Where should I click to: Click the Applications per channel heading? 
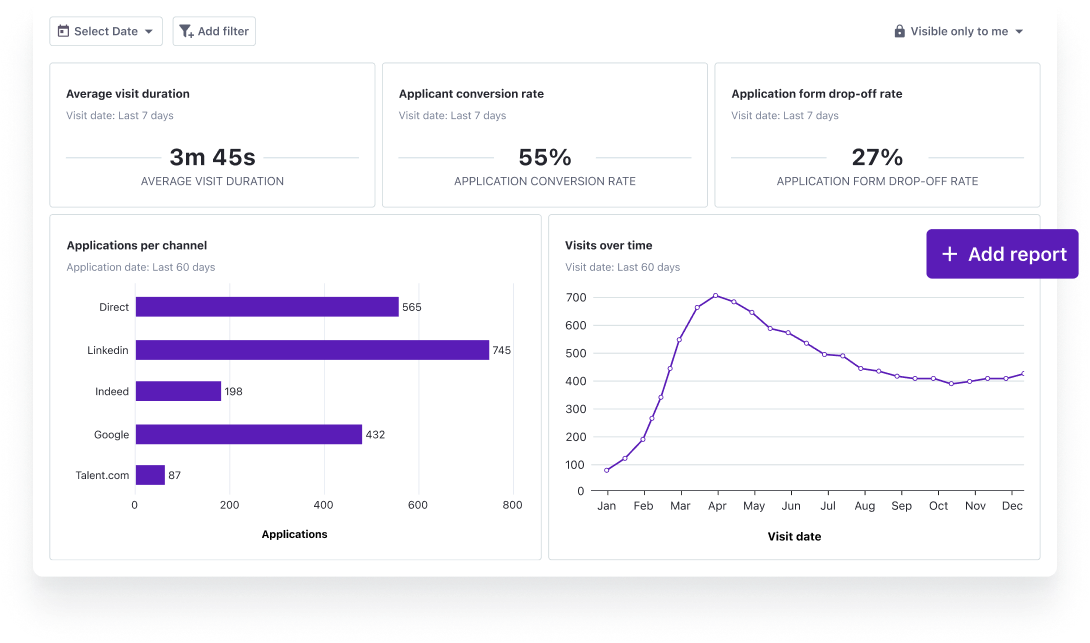(137, 245)
